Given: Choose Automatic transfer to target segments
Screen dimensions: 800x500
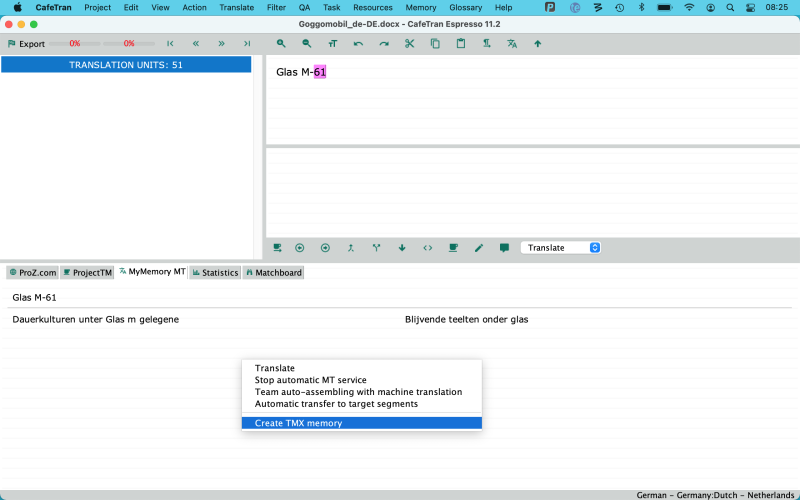Looking at the screenshot, I should coord(362,404).
